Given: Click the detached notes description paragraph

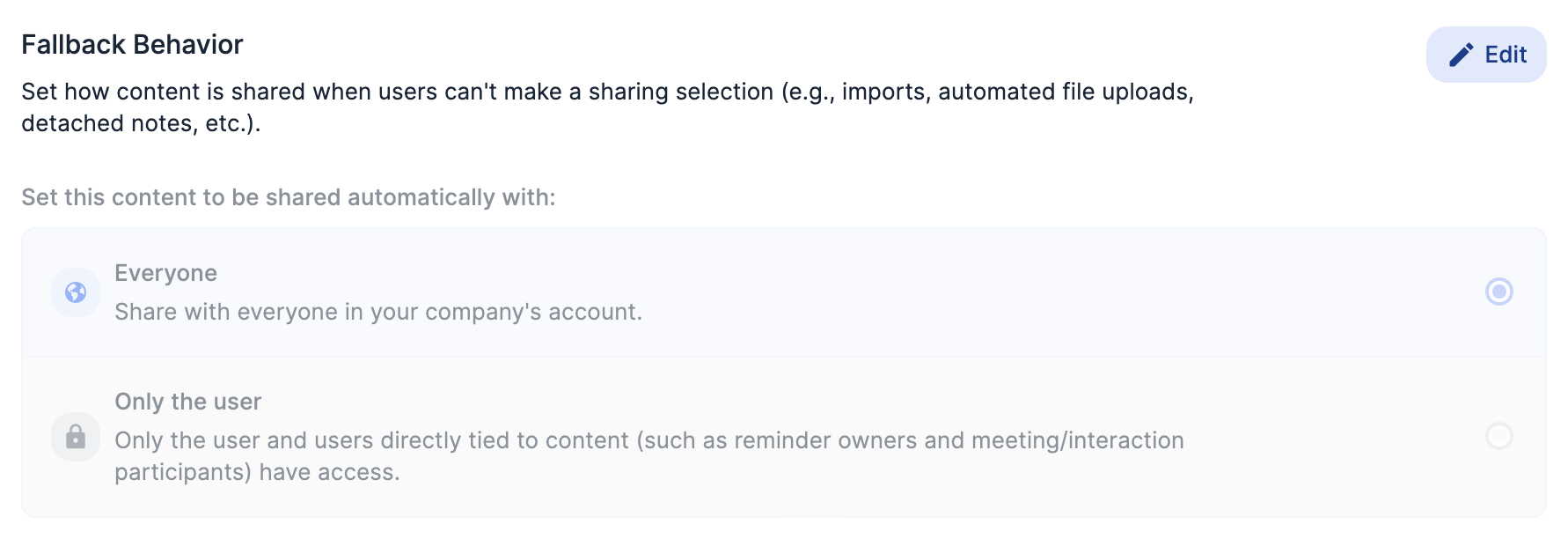Looking at the screenshot, I should (607, 106).
